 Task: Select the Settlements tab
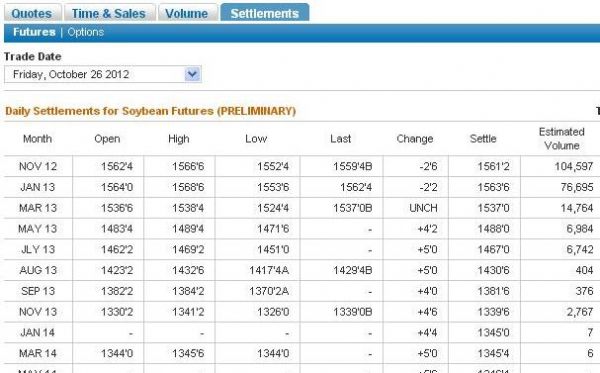265,13
